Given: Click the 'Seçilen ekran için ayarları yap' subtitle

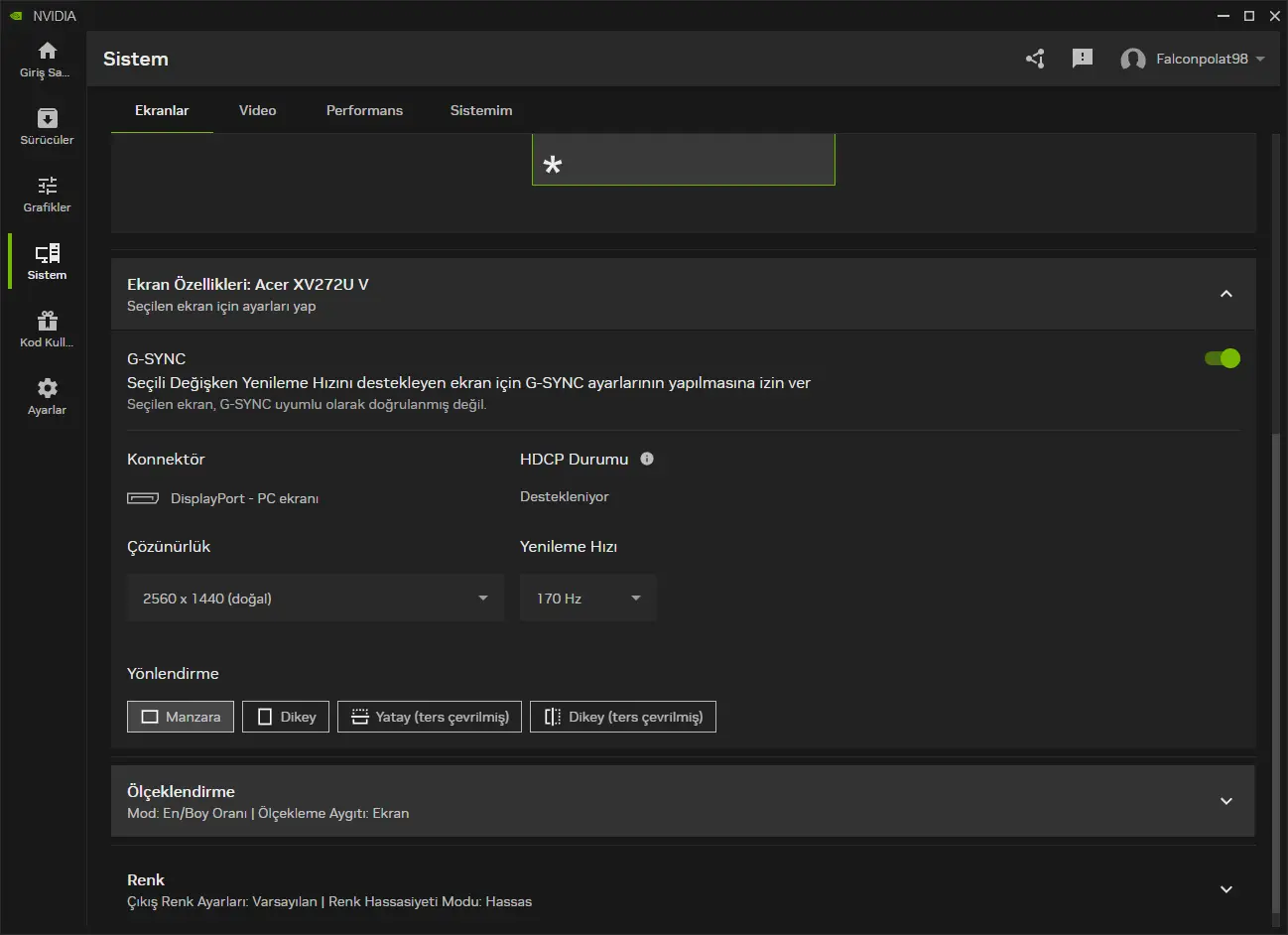Looking at the screenshot, I should 221,306.
